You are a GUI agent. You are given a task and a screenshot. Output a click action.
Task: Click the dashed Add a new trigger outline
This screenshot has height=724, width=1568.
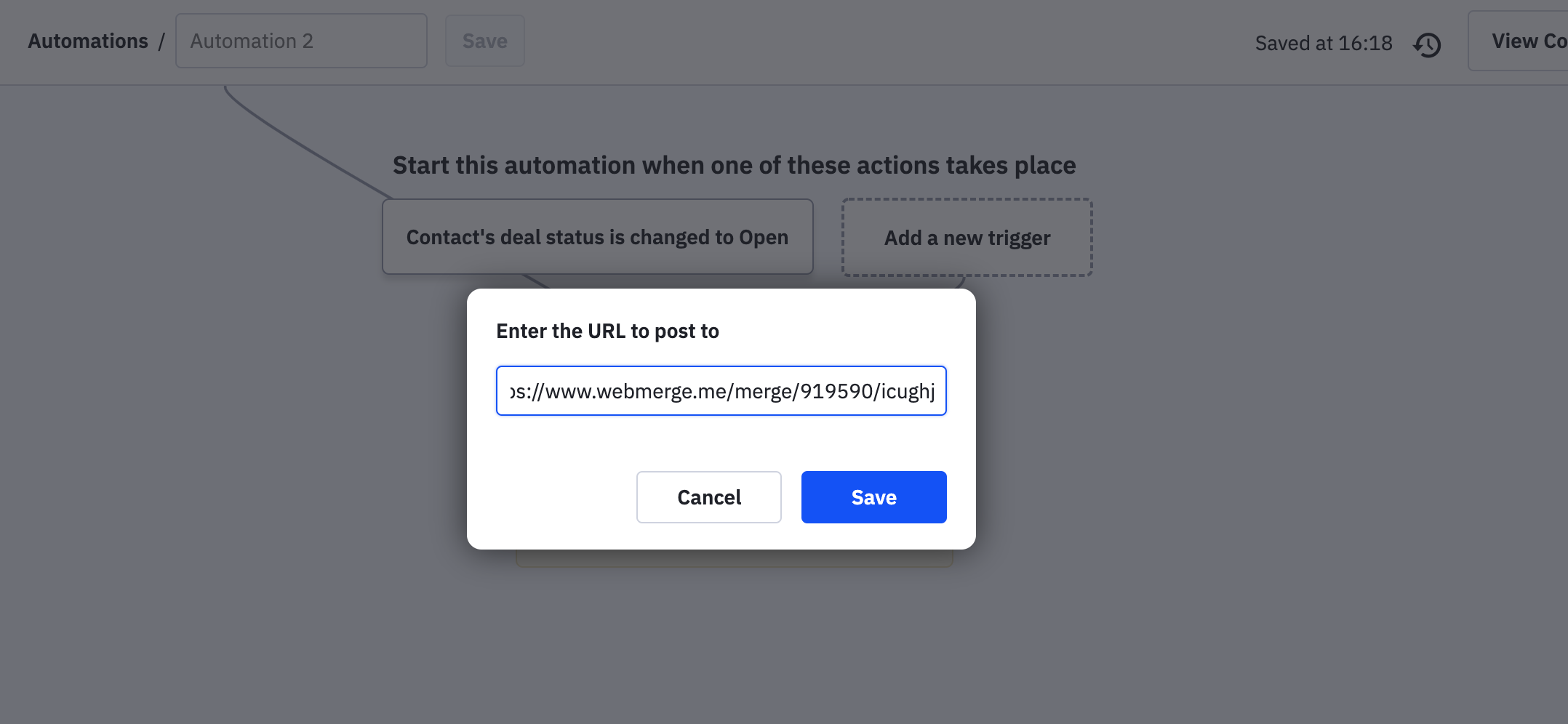(x=967, y=238)
